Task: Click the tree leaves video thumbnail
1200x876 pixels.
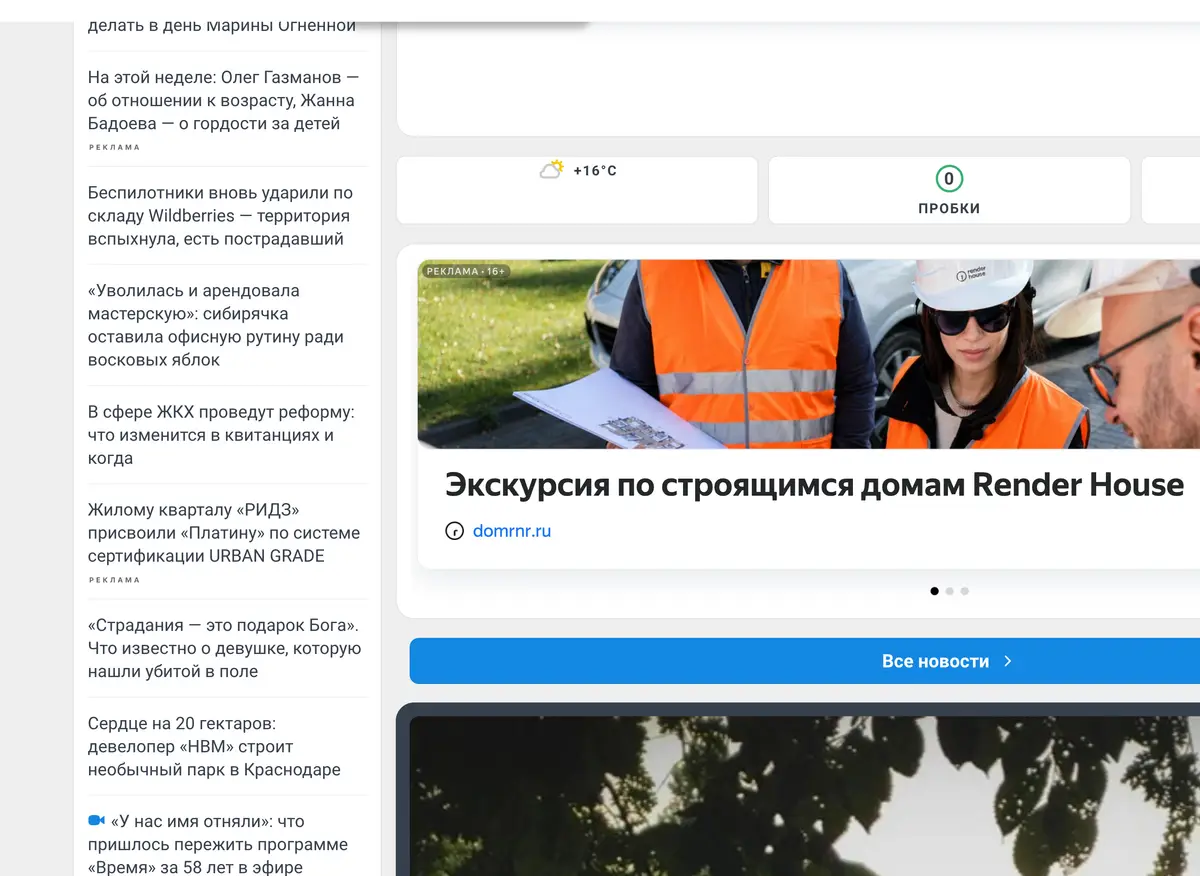Action: pos(805,796)
